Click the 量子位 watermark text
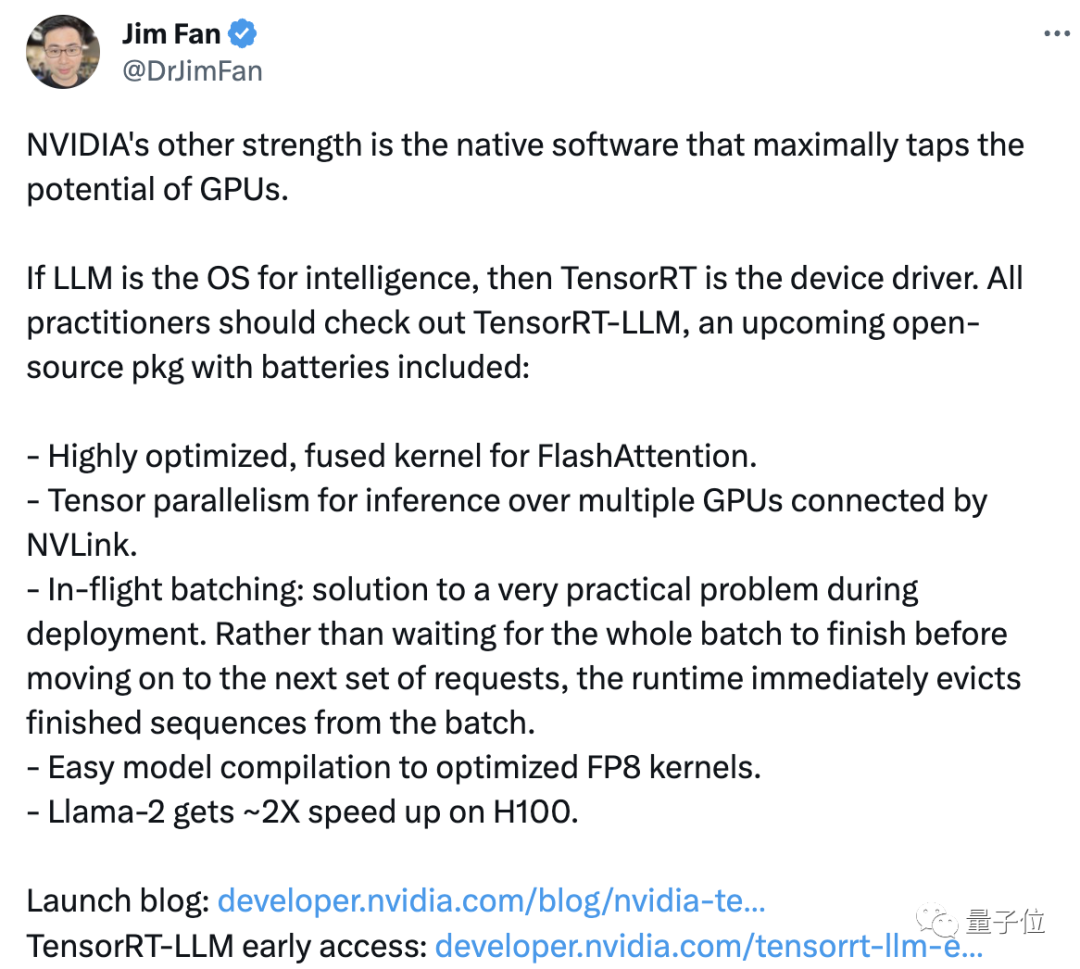The width and height of the screenshot is (1080, 969). (1005, 921)
